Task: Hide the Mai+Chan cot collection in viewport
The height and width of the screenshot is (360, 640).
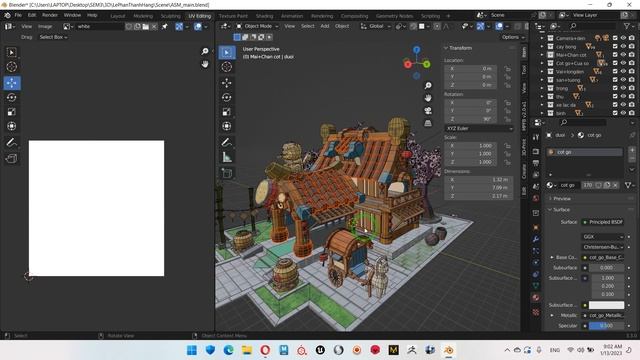Action: pos(623,55)
